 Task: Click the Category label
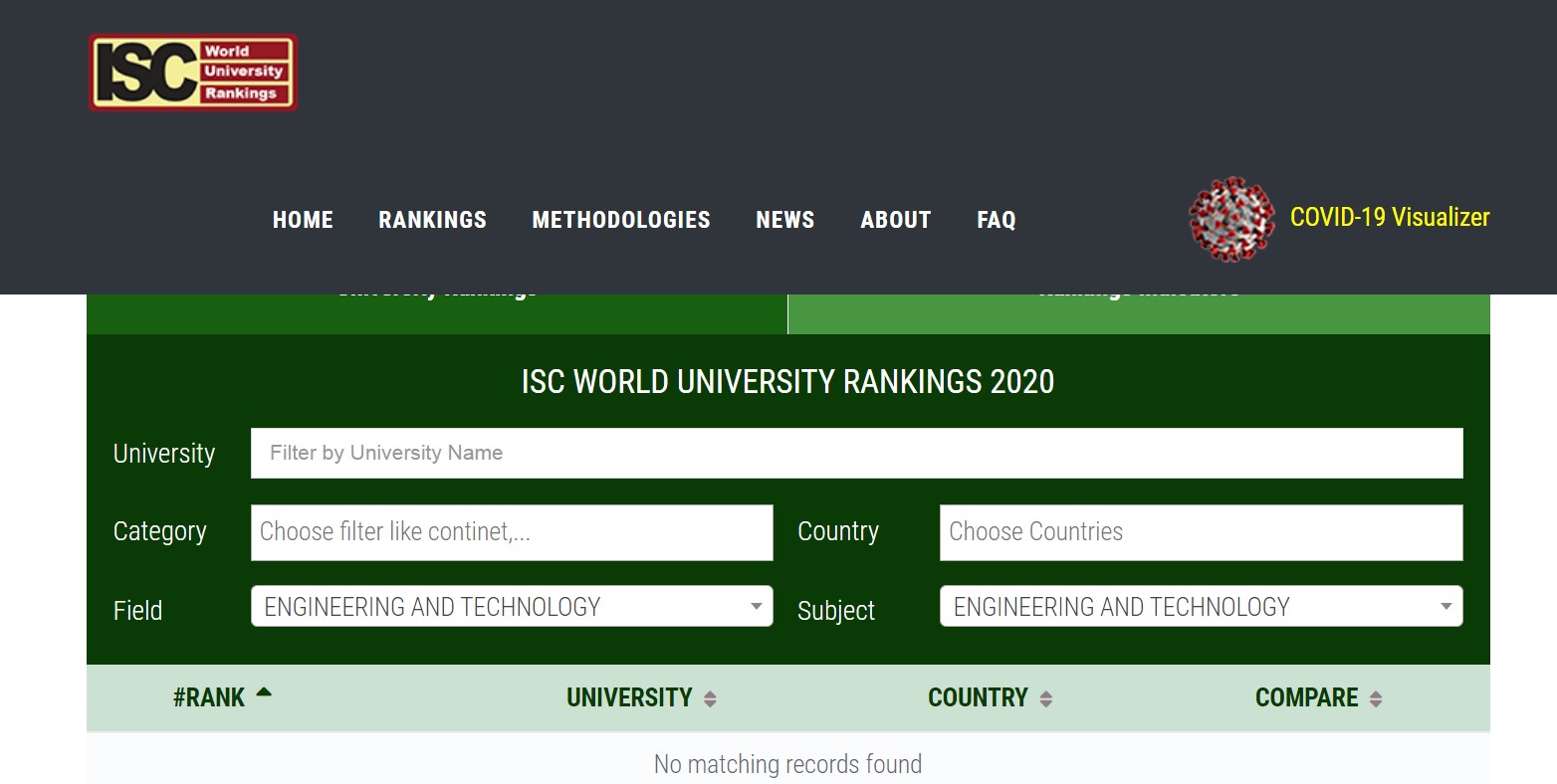160,532
